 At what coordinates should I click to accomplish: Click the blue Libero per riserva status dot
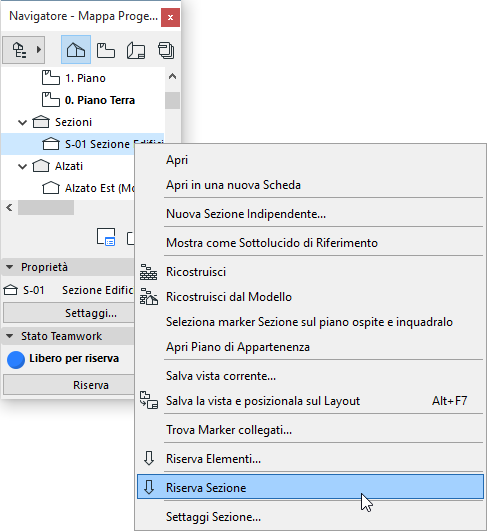pos(16,360)
